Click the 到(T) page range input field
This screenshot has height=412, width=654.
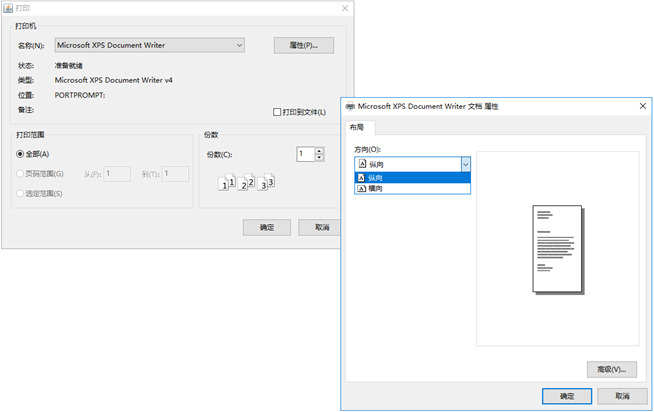tap(176, 174)
